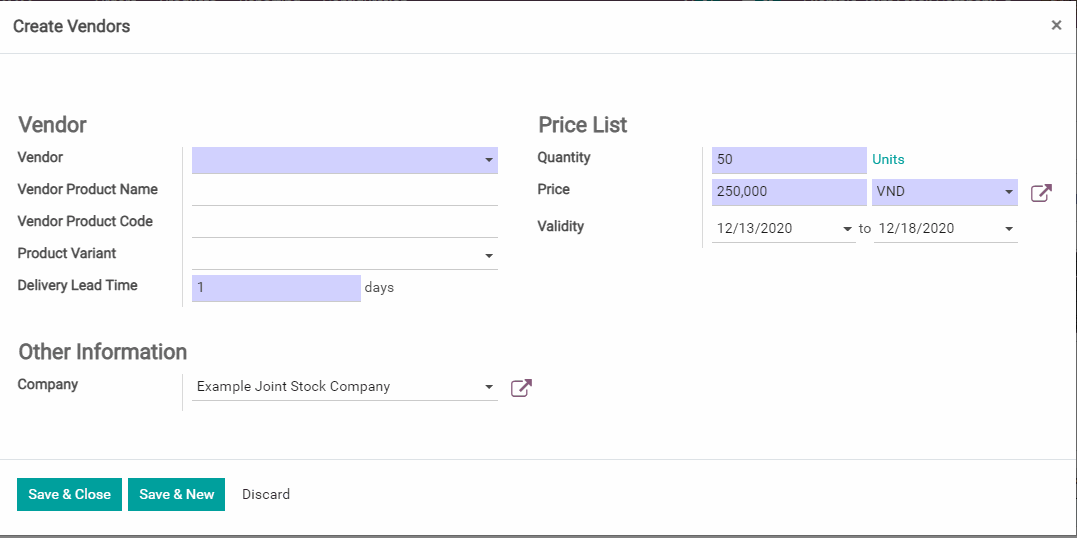
Task: Discard the vendor form
Action: pyautogui.click(x=266, y=494)
